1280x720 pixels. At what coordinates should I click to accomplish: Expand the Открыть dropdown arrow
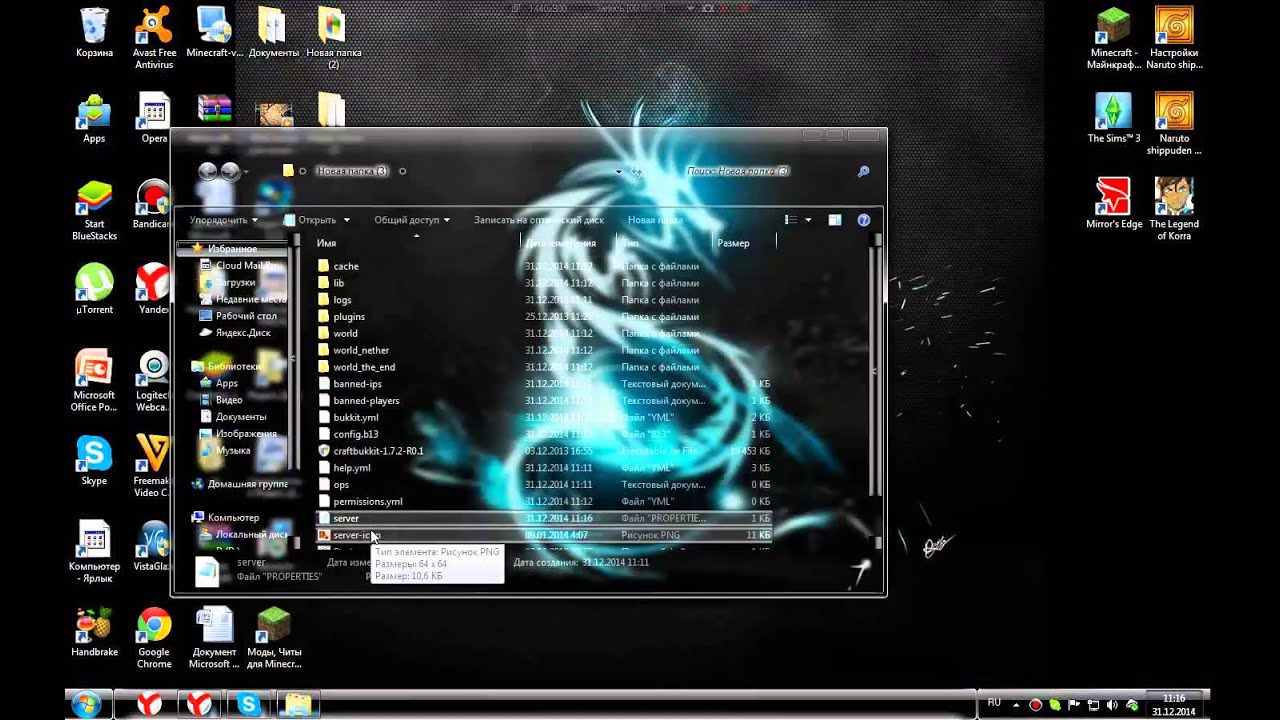[347, 220]
